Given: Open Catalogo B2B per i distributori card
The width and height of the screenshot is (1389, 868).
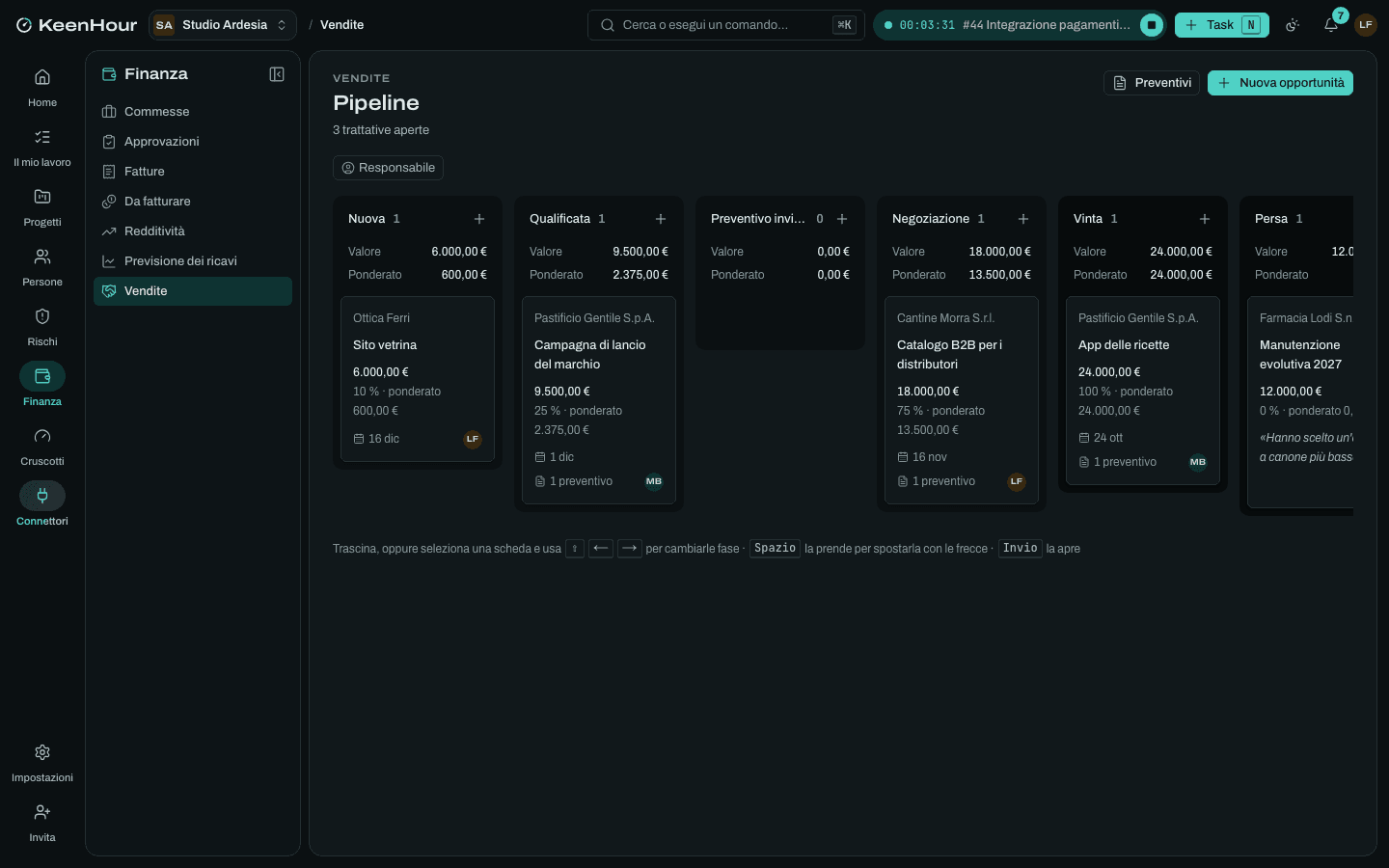Looking at the screenshot, I should tap(962, 400).
